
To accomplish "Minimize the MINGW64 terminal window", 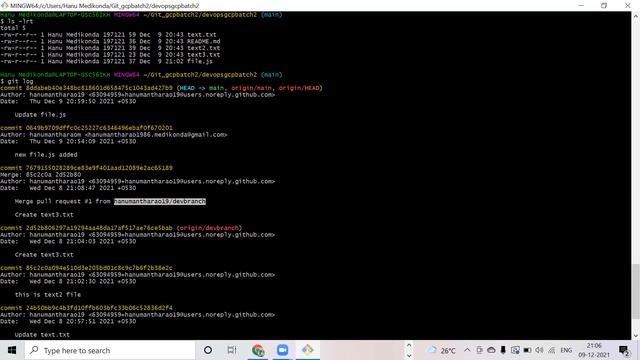I will coord(581,5).
